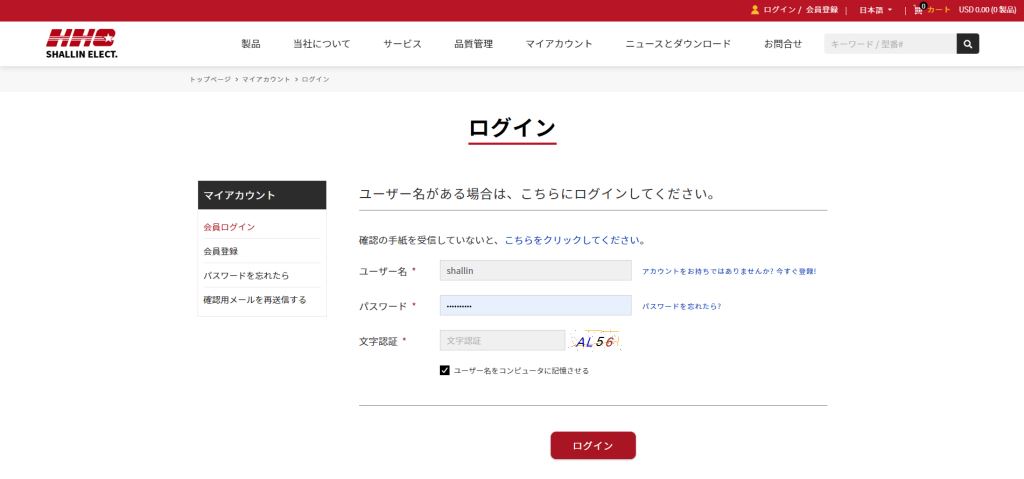Screen dimensions: 1024x479
Task: Click トップページ in the breadcrumb
Action: pyautogui.click(x=210, y=79)
